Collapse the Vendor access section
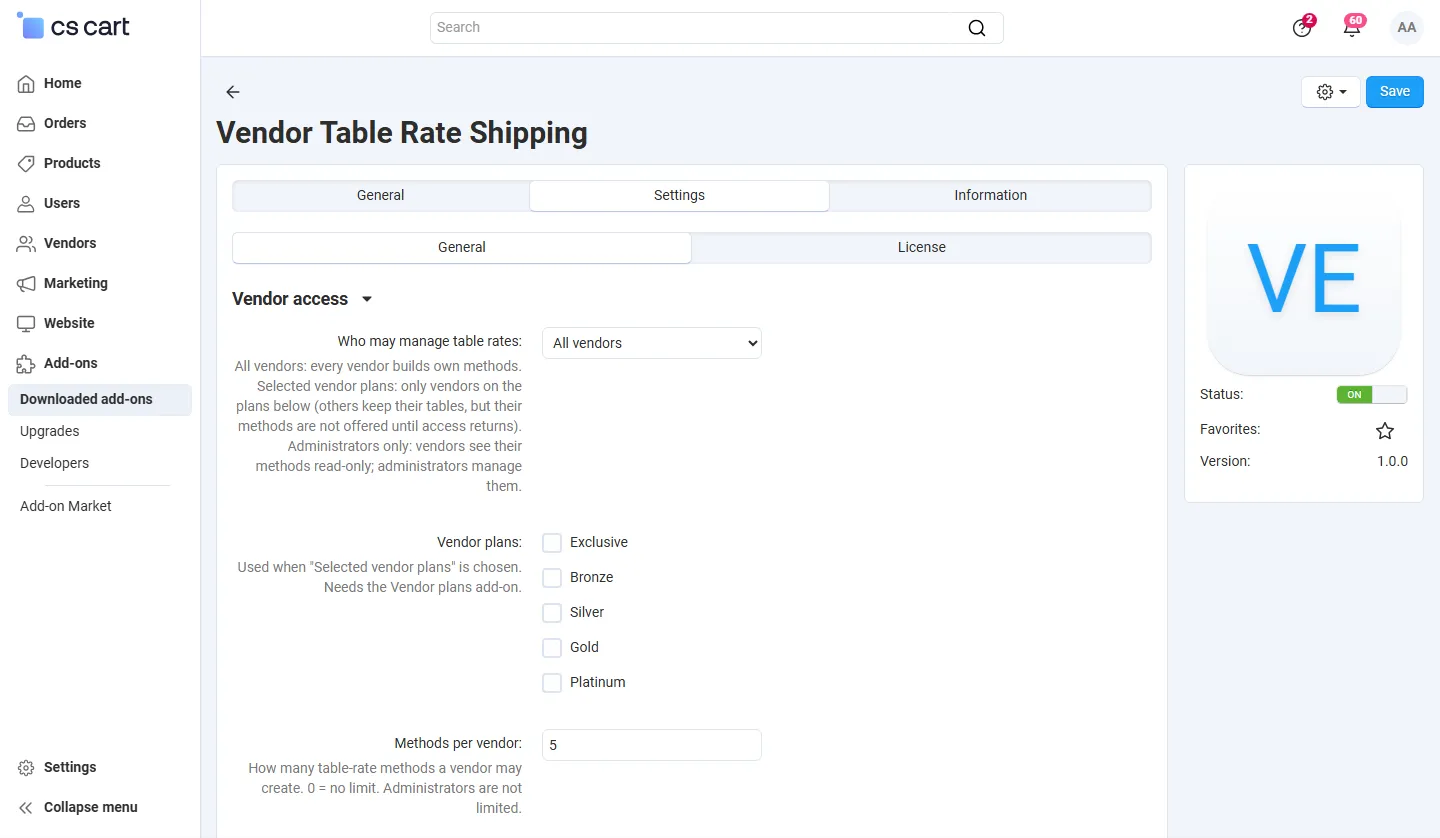The image size is (1440, 838). [302, 299]
